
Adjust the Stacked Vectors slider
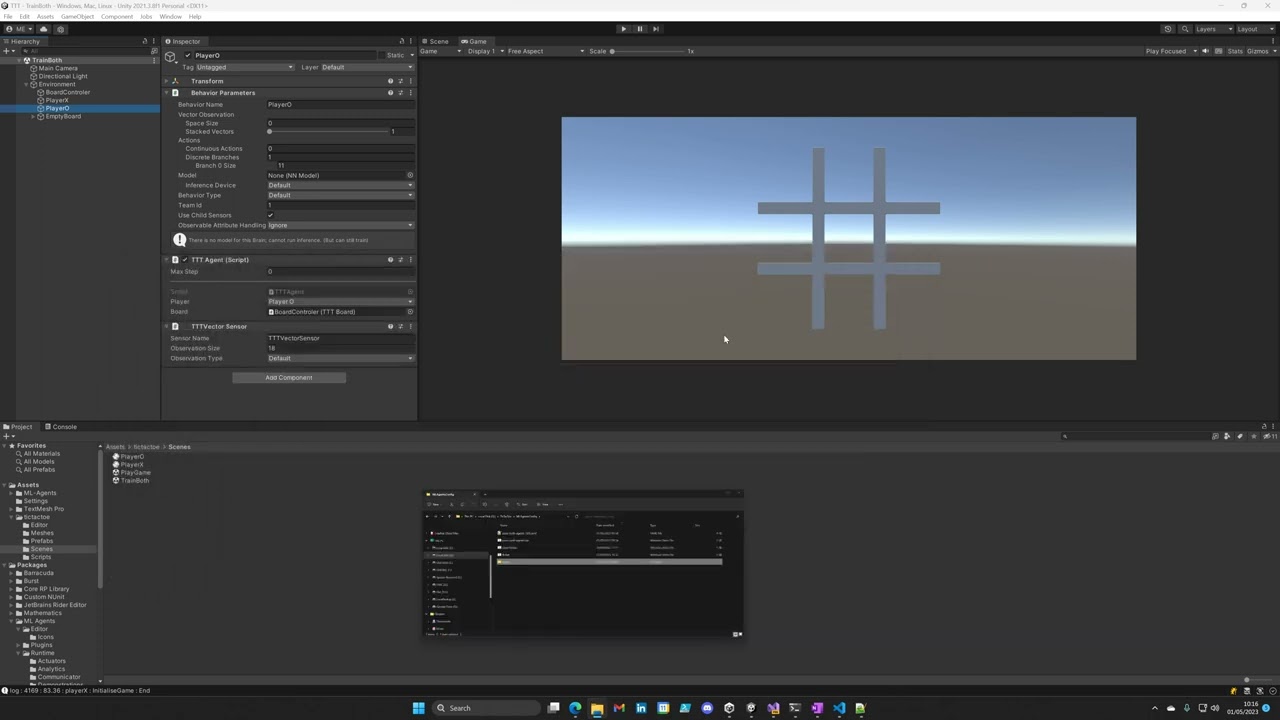coord(328,132)
